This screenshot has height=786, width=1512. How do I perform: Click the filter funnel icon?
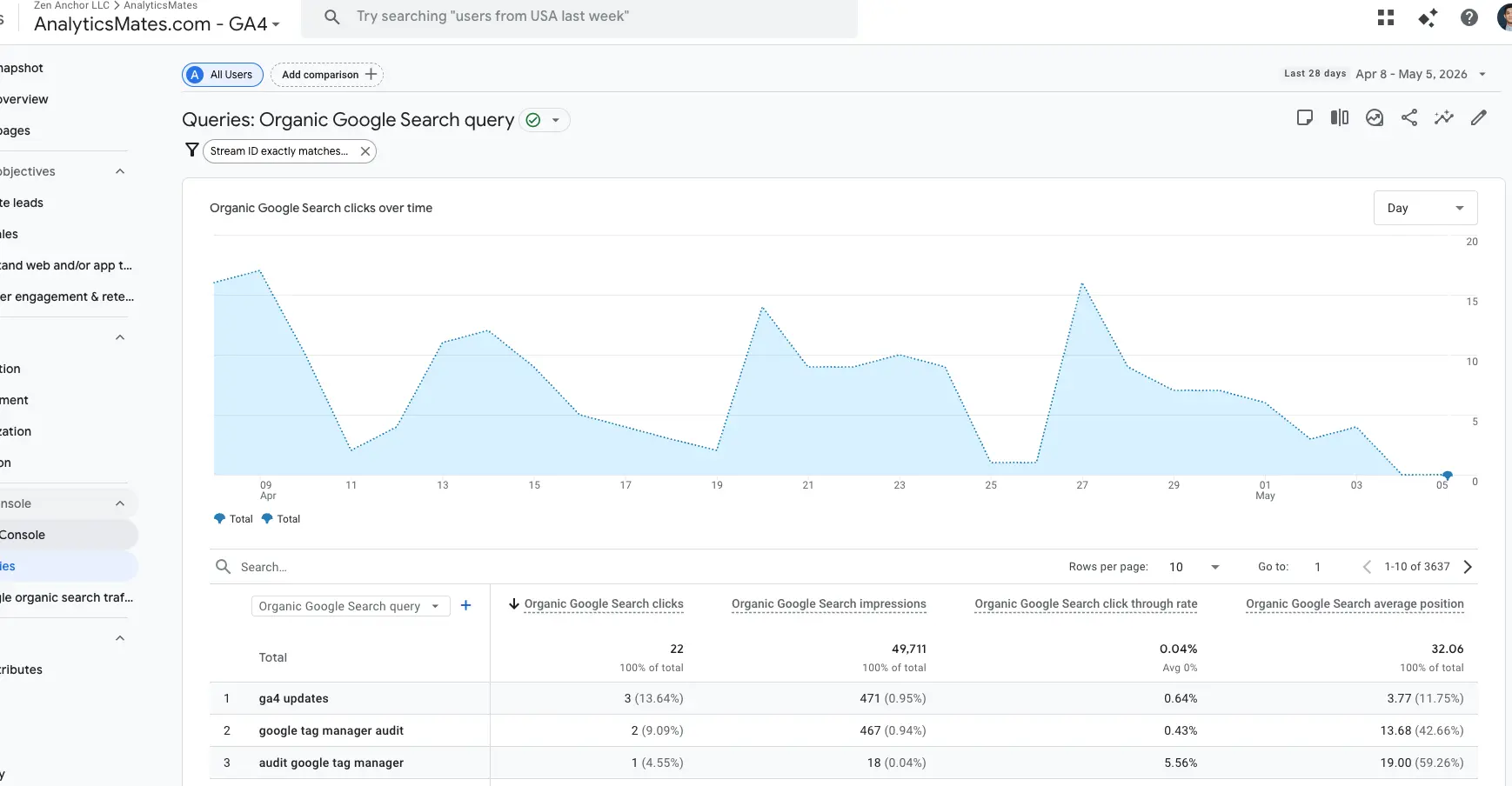[x=192, y=150]
